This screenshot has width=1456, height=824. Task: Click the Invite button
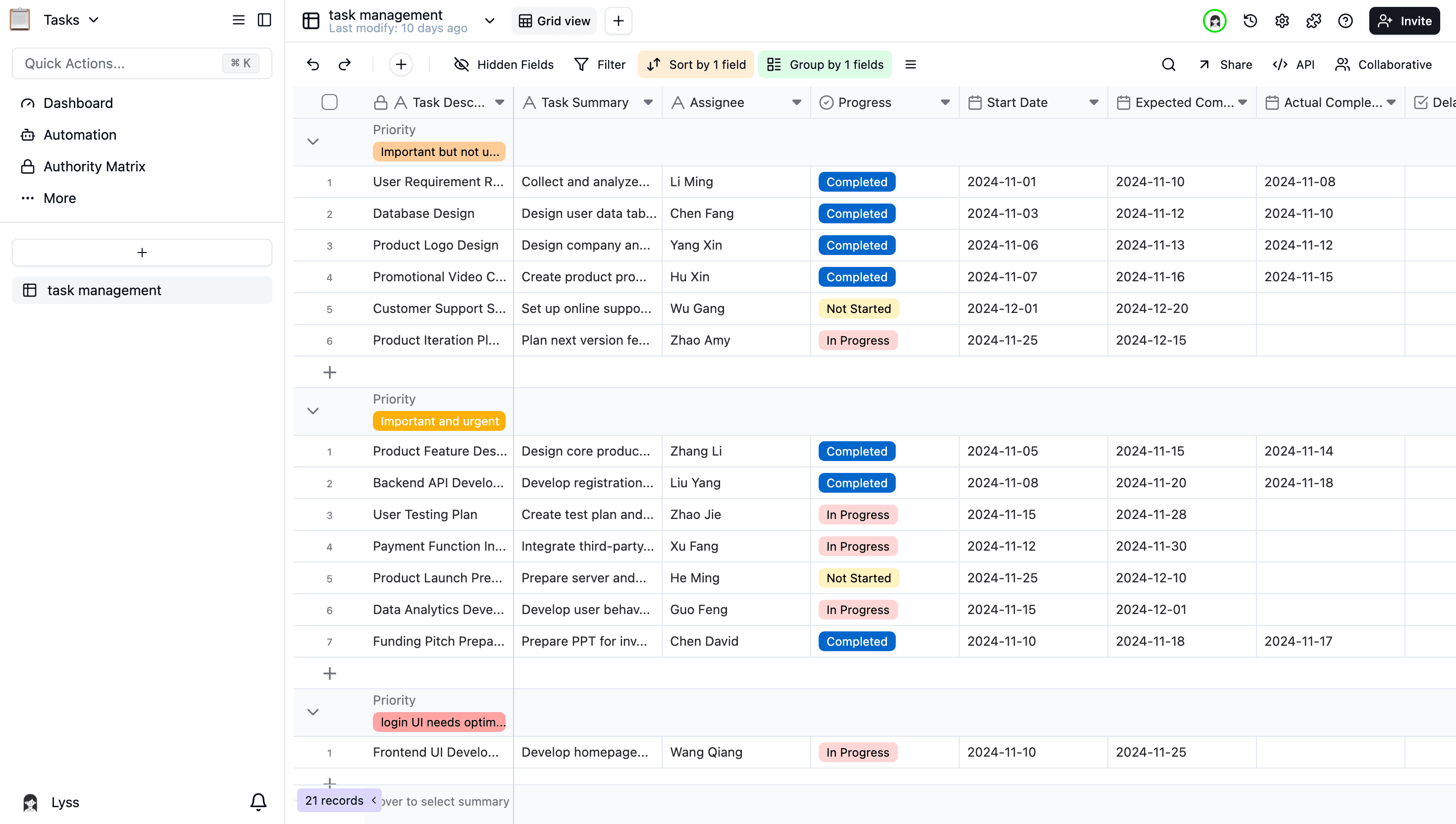point(1404,21)
